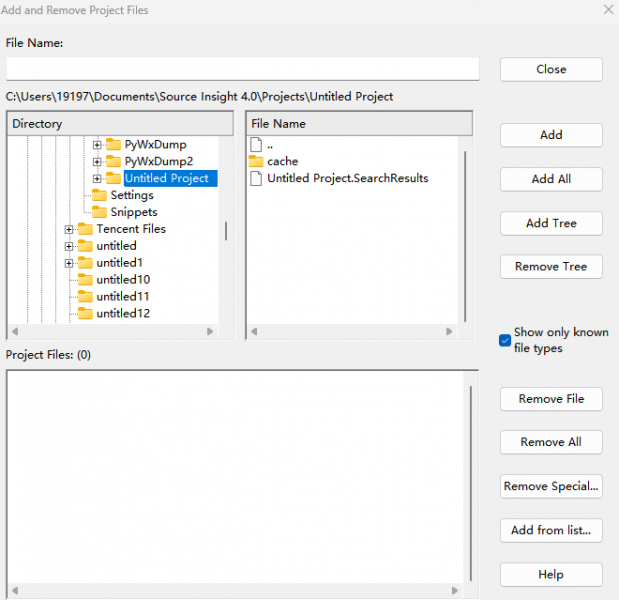The height and width of the screenshot is (600, 619).
Task: Expand the Tencent Files tree node
Action: [69, 229]
